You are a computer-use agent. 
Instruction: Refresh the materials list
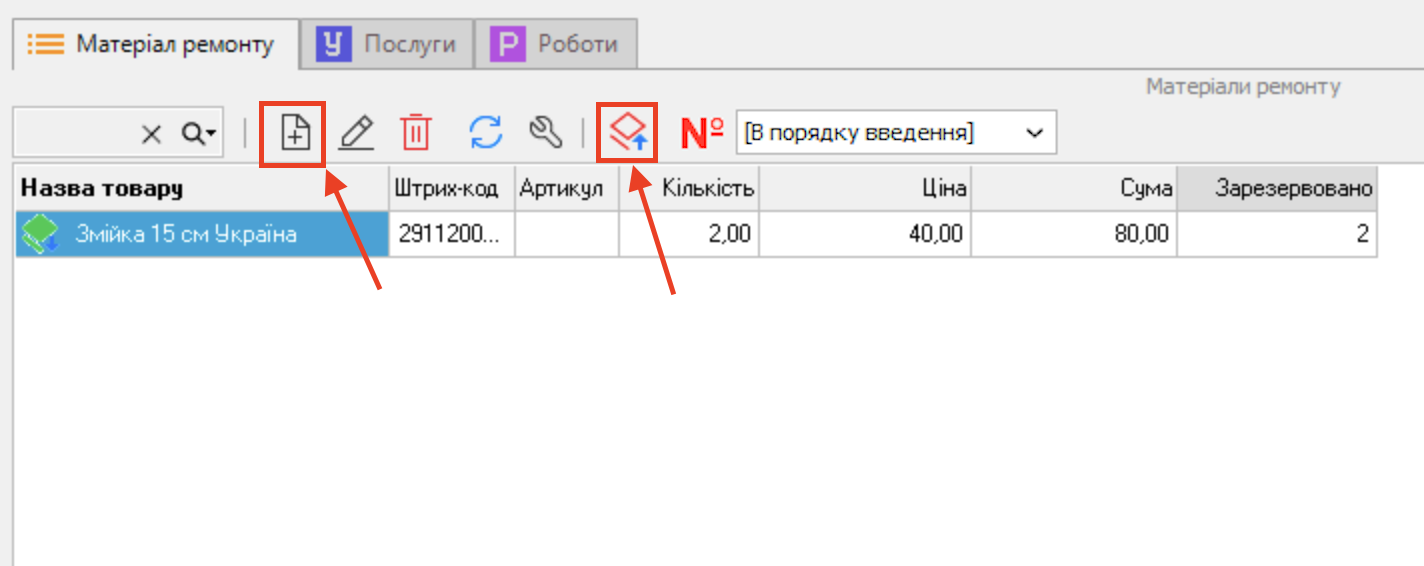point(485,133)
